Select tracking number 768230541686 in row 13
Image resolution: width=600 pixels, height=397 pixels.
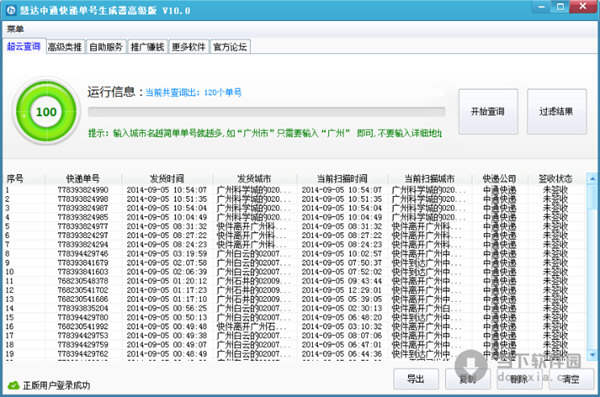tap(83, 299)
